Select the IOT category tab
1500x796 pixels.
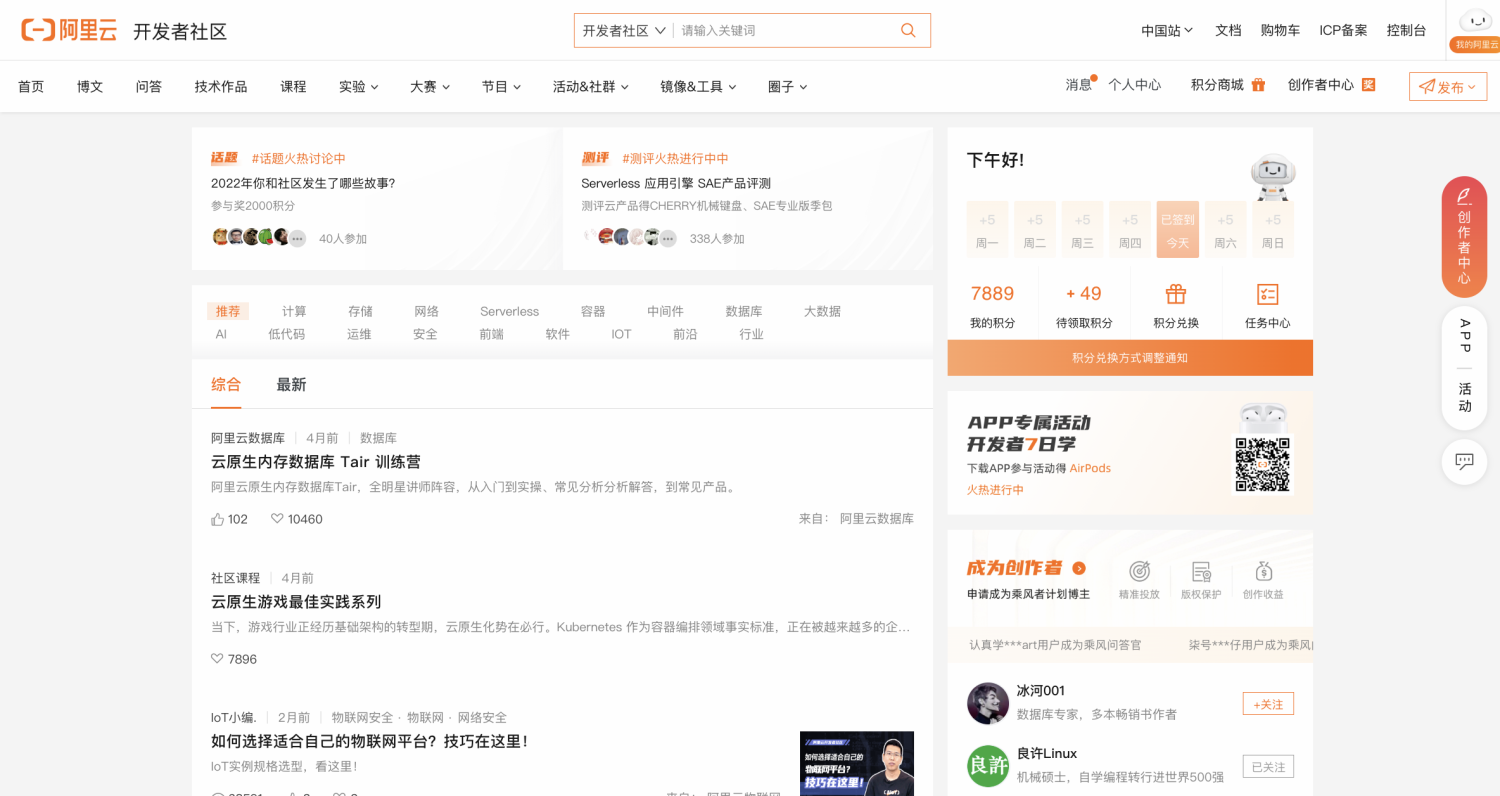click(x=621, y=334)
